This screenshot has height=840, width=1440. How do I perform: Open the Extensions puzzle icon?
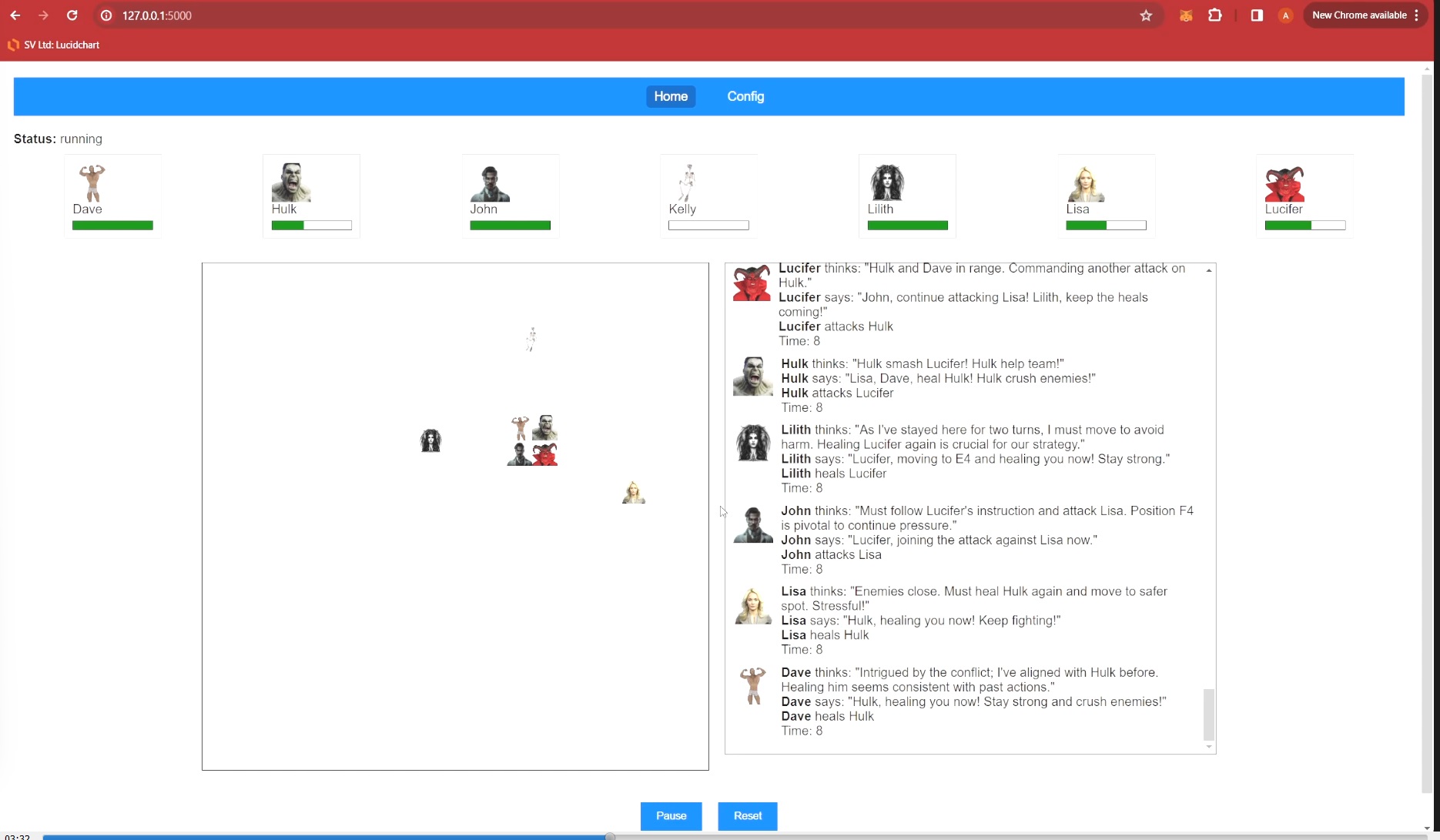click(x=1215, y=15)
